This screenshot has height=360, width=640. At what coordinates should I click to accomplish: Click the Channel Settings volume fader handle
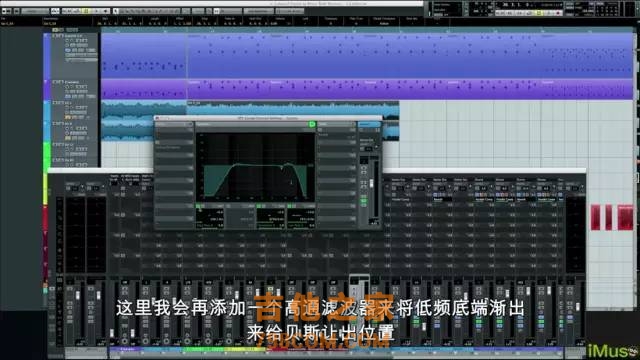click(371, 183)
